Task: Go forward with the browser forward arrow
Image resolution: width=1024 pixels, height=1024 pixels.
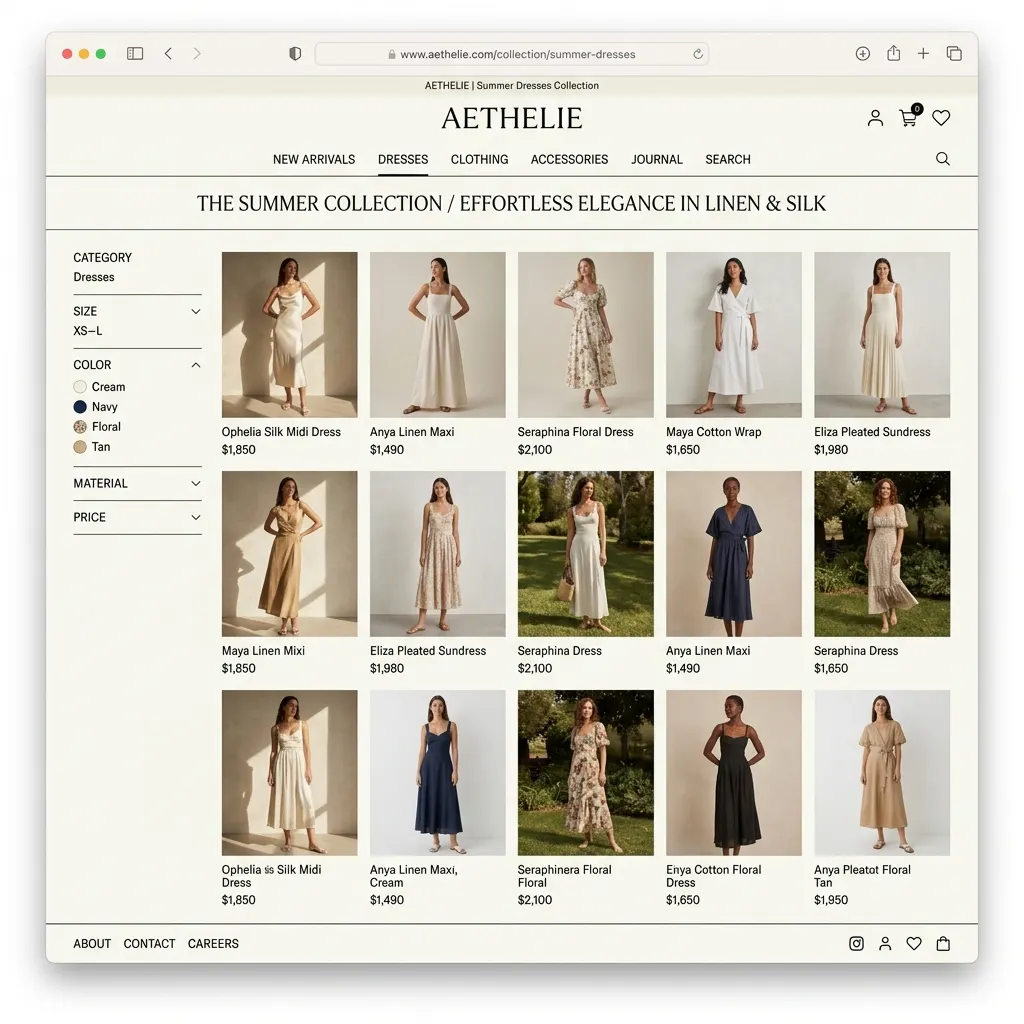Action: coord(197,54)
